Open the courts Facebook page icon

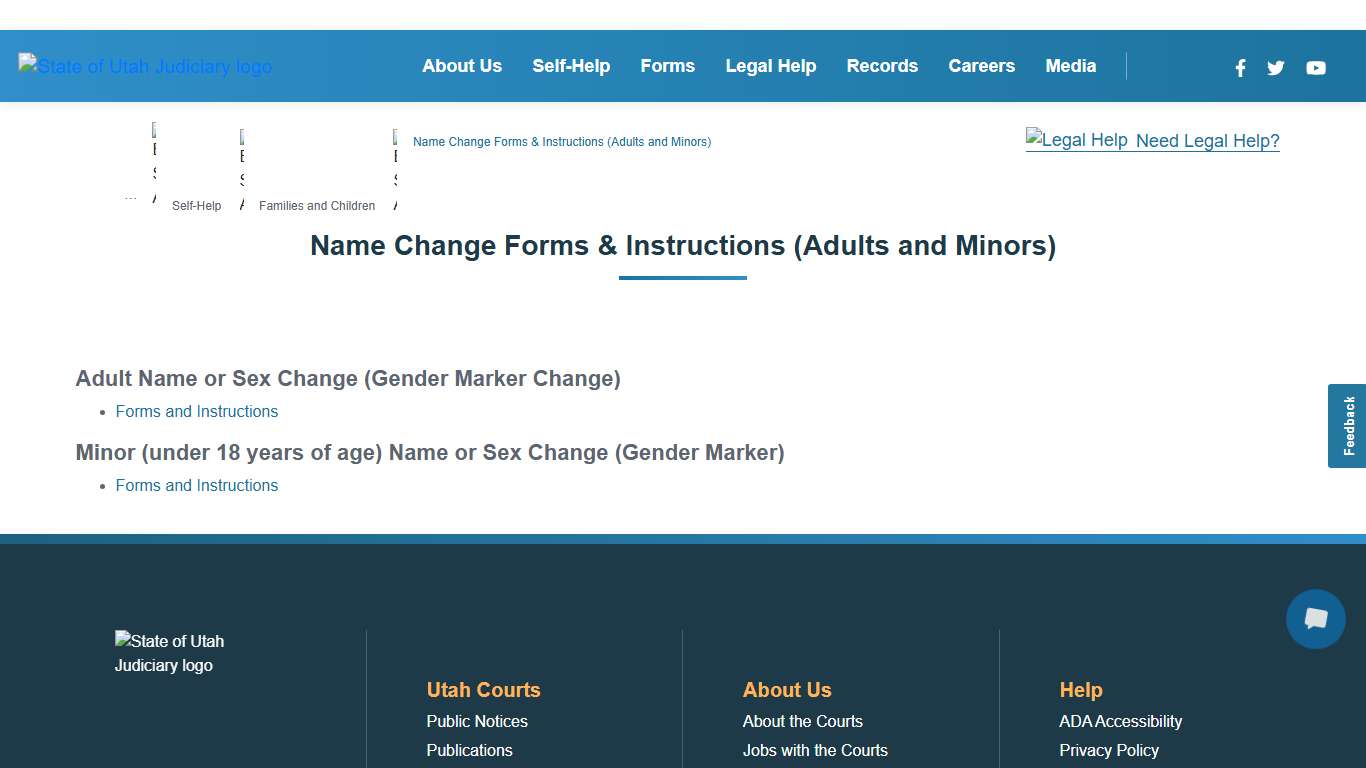[x=1240, y=68]
